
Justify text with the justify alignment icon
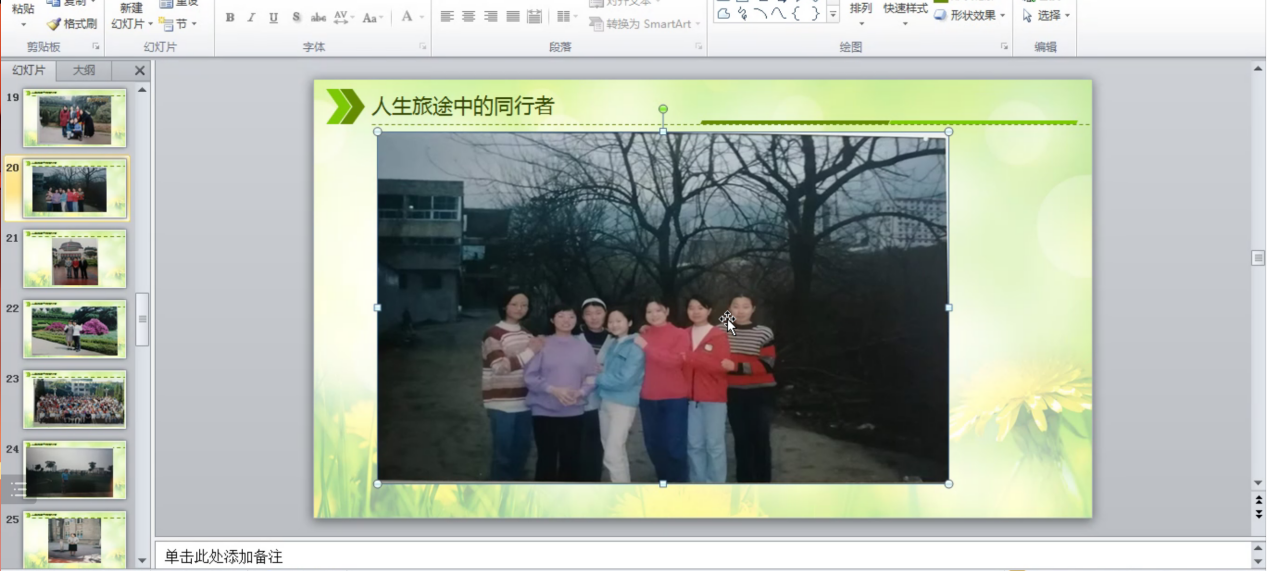pyautogui.click(x=512, y=17)
